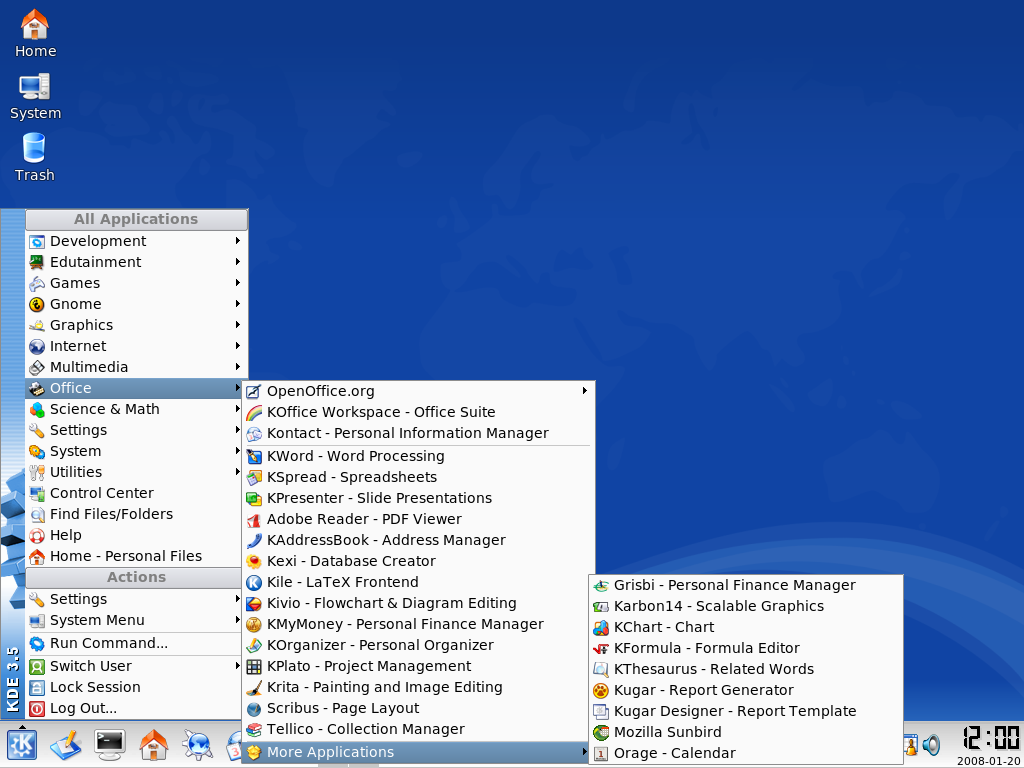
Task: Launch KAddressBook - Address Manager
Action: 418,540
